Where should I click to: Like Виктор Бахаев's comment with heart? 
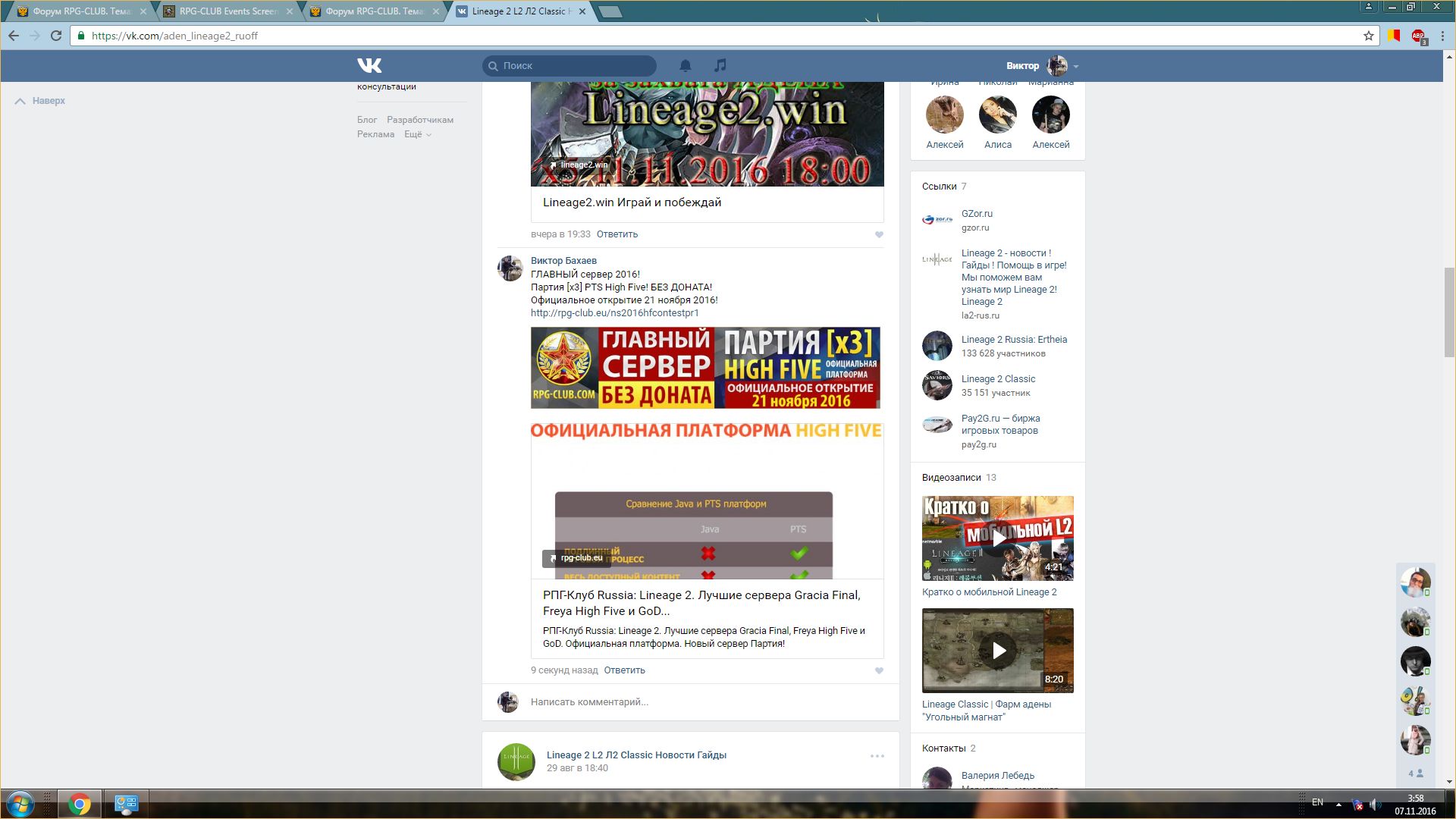tap(879, 670)
